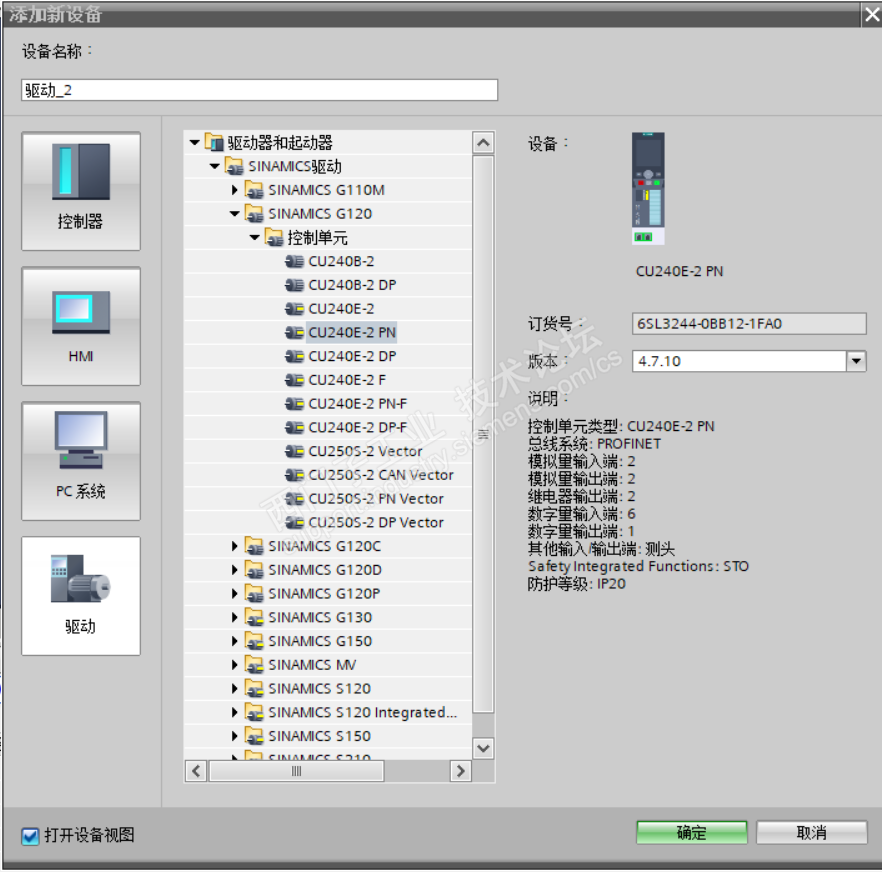The image size is (882, 872).
Task: Select the SINAMICS G150 tree row text
Action: pyautogui.click(x=320, y=641)
